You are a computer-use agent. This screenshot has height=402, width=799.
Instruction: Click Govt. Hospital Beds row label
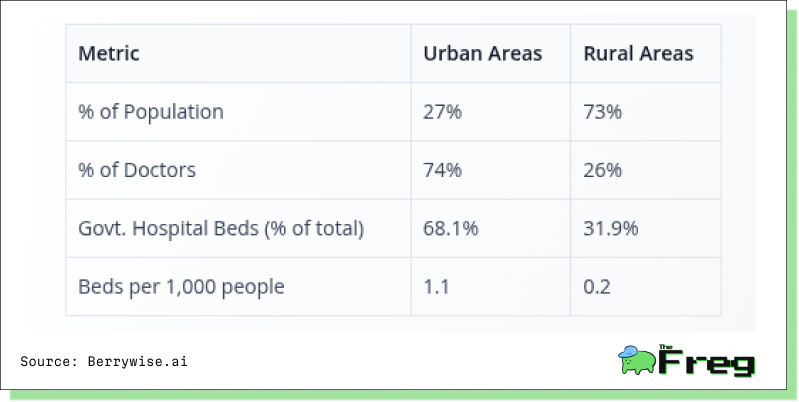click(x=221, y=228)
